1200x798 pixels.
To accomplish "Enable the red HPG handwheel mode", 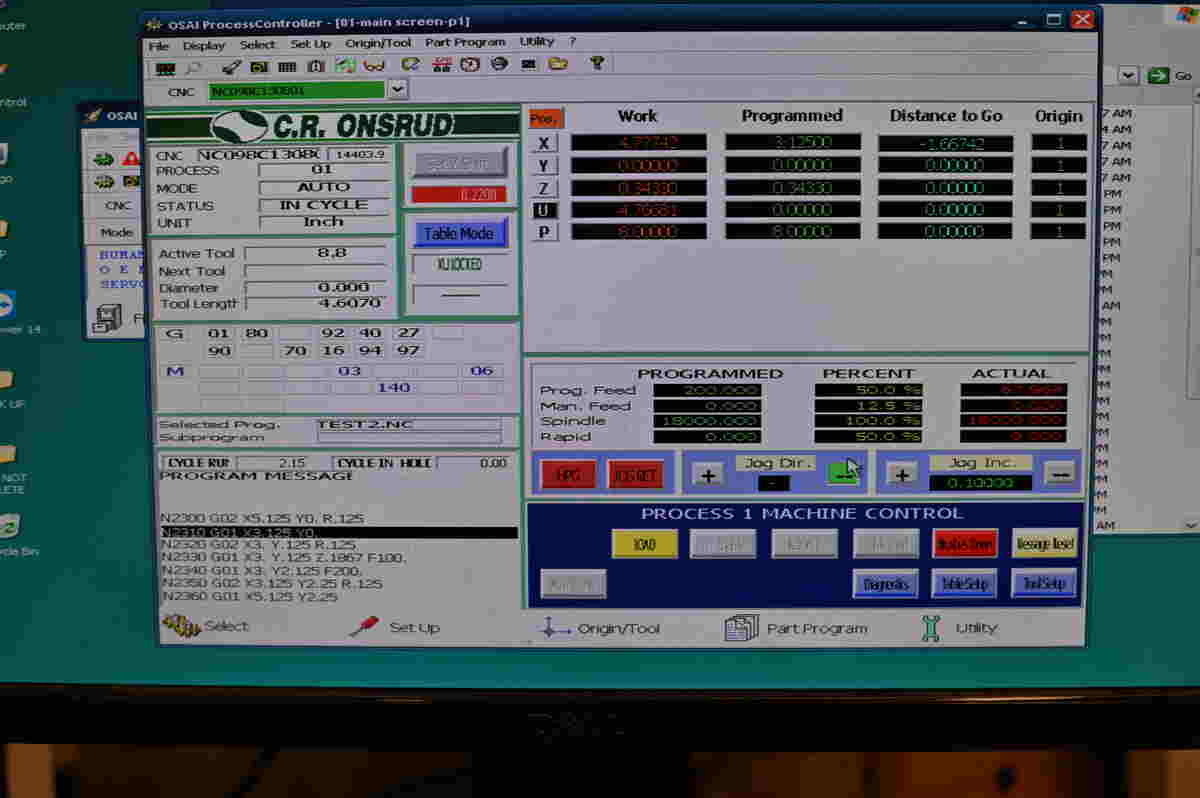I will [568, 473].
